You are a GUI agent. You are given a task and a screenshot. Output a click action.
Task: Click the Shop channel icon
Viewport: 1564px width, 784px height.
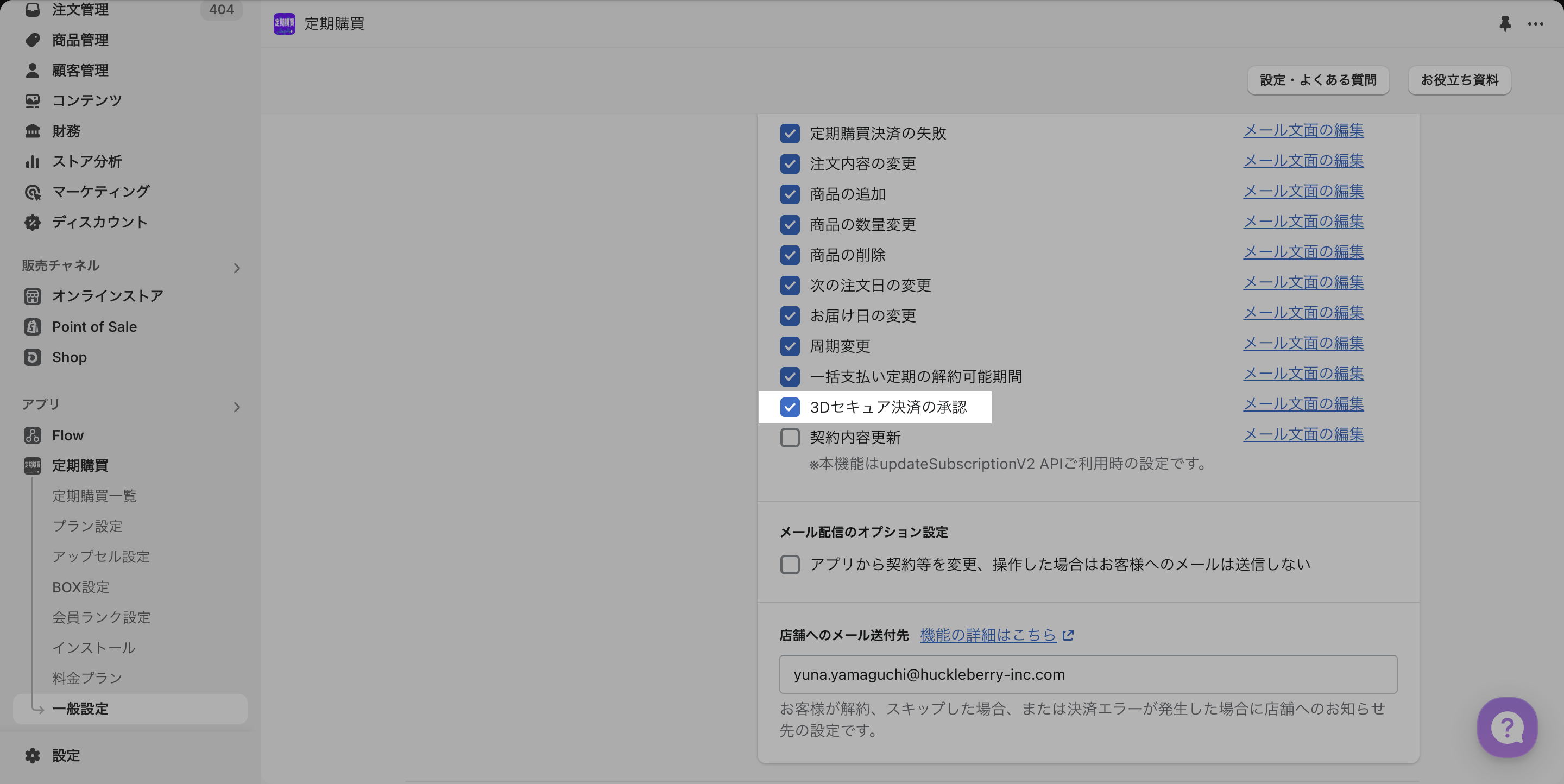tap(32, 357)
